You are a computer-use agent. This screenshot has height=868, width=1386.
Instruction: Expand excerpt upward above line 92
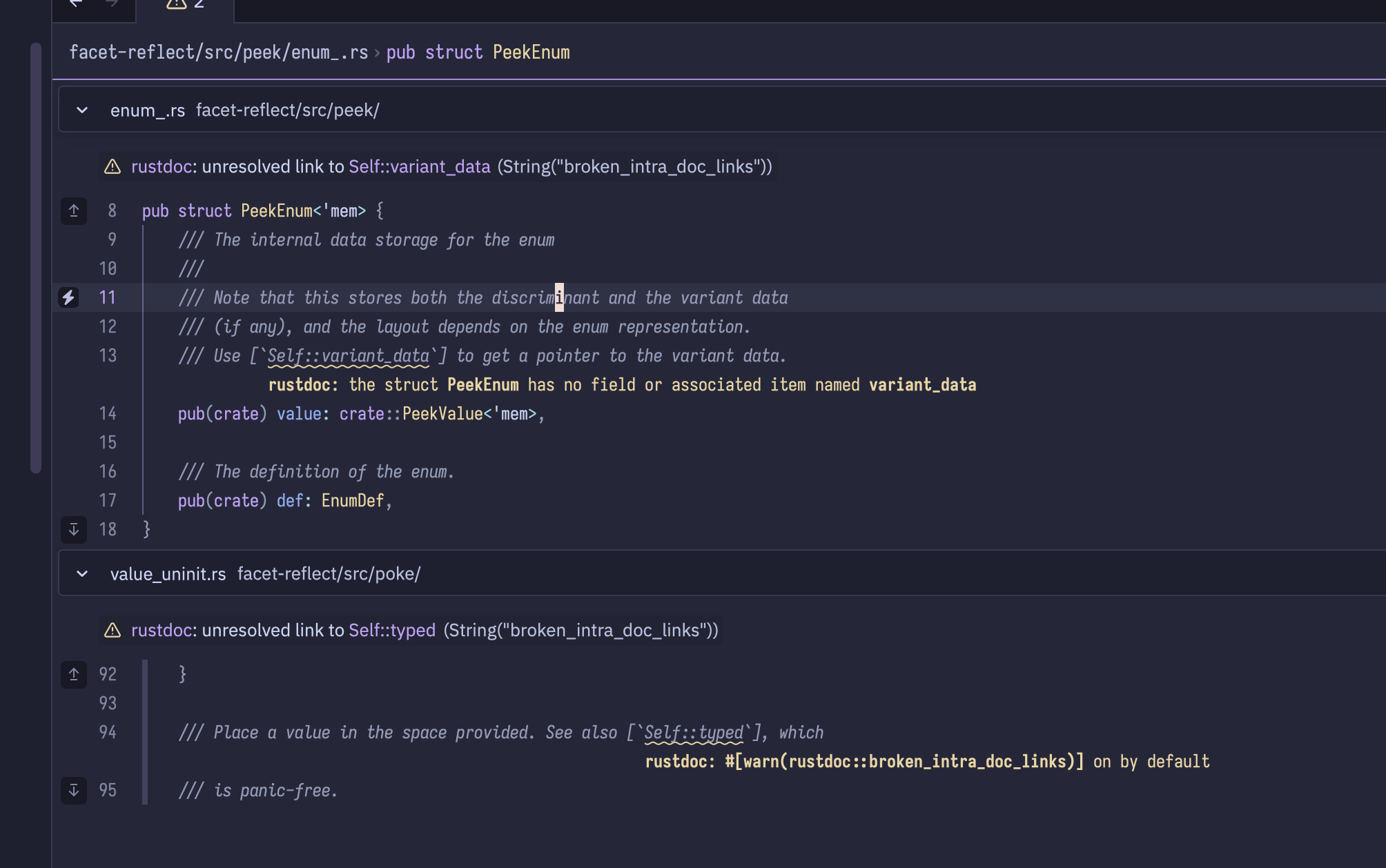(x=74, y=674)
